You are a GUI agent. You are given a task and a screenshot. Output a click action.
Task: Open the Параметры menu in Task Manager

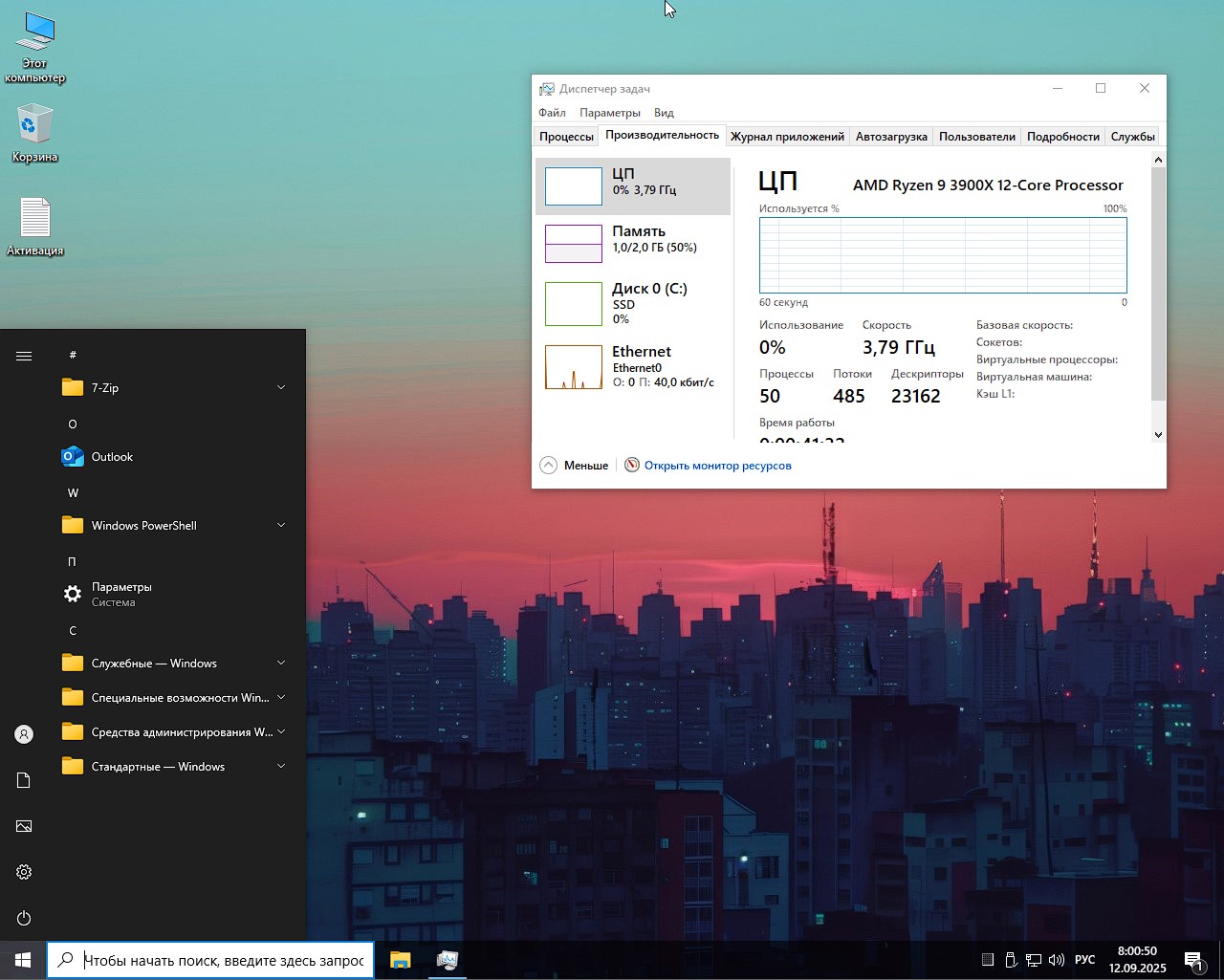(609, 113)
